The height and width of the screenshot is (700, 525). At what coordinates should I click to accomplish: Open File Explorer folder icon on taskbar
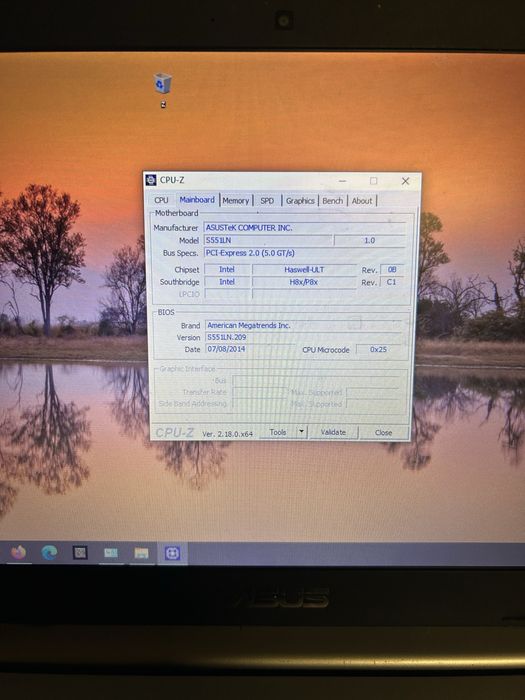pyautogui.click(x=142, y=553)
